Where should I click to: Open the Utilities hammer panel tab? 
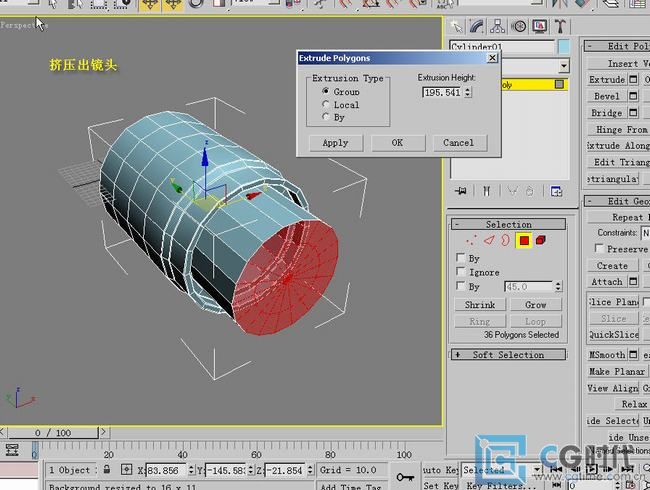[x=560, y=27]
